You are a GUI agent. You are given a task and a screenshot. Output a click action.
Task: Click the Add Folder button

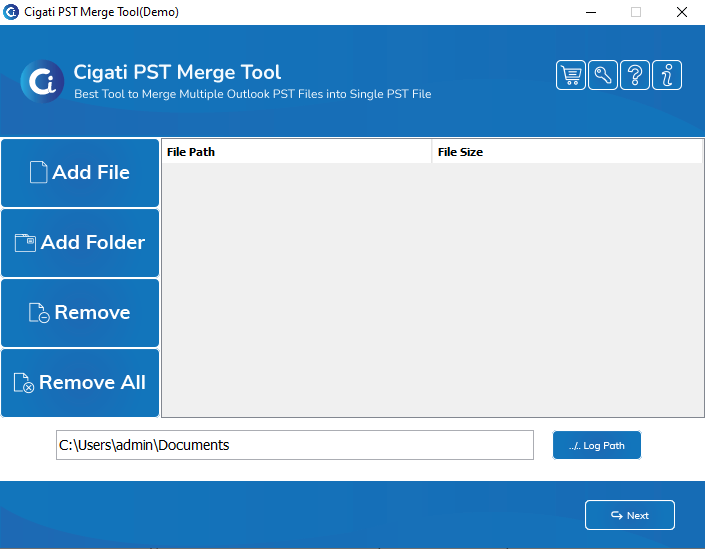click(80, 243)
